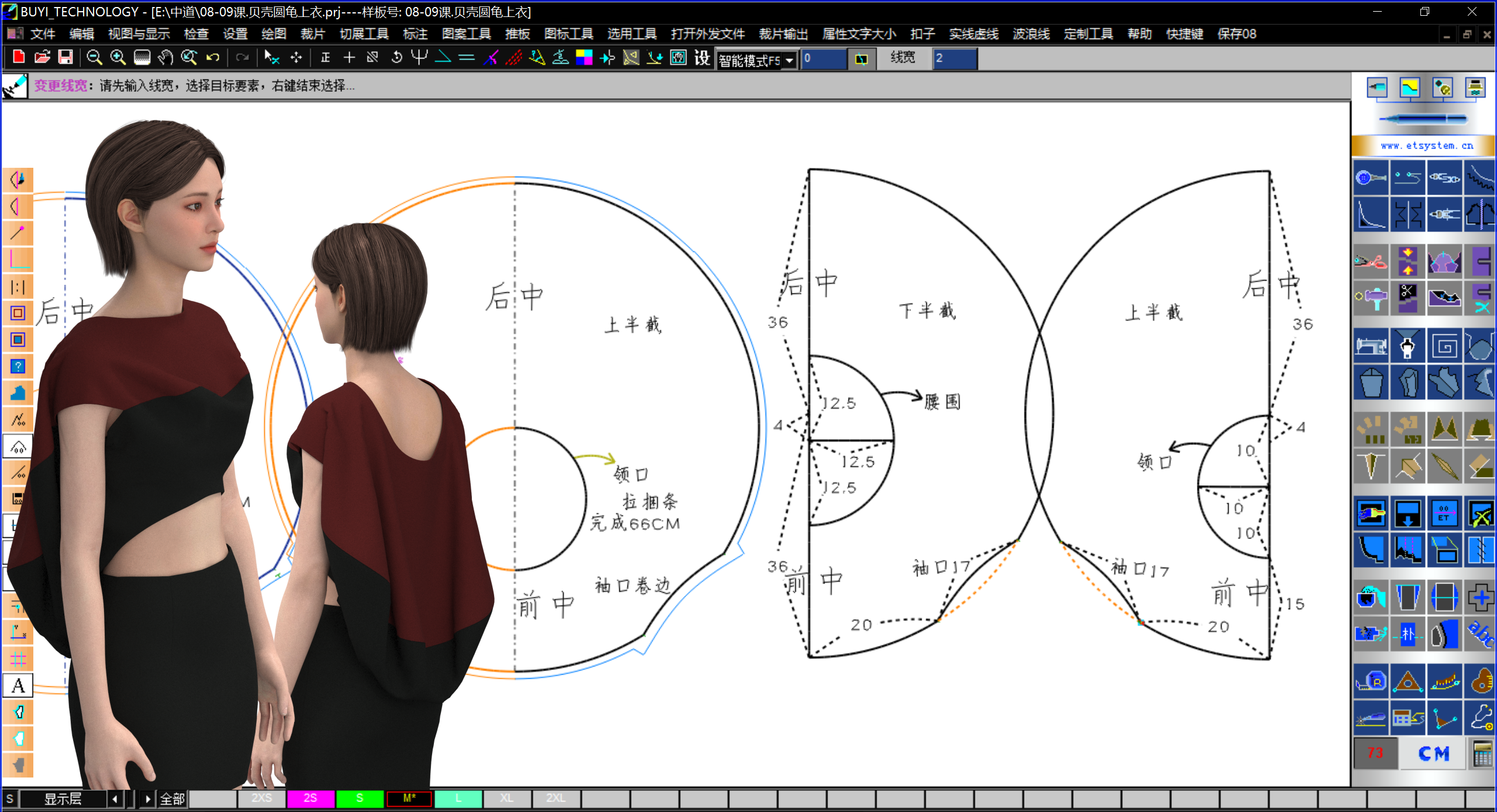Click the 快捷键 menu item
The width and height of the screenshot is (1497, 812).
[x=1185, y=34]
